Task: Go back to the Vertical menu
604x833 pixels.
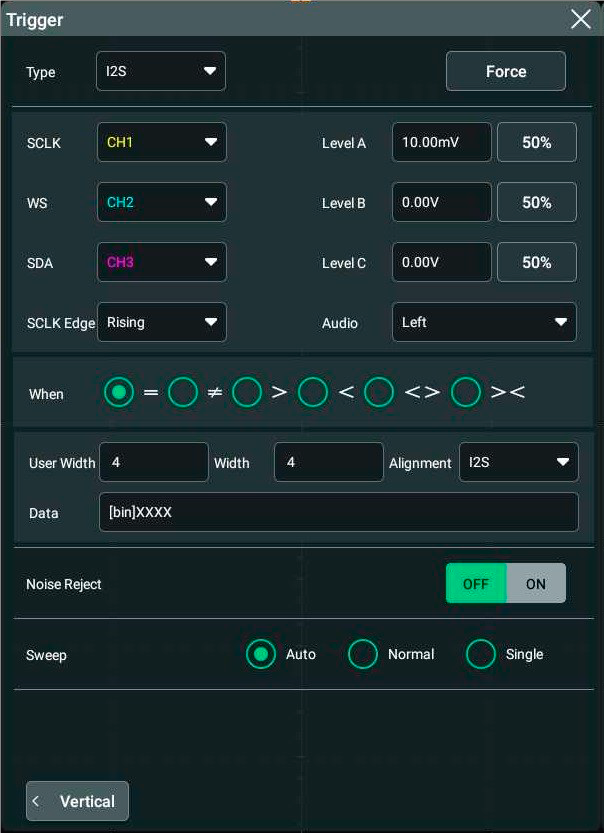Action: coord(78,801)
